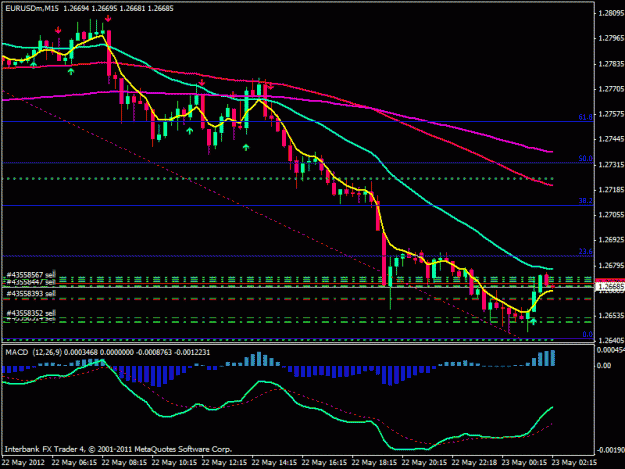Screen dimensions: 625x469
Task: Click the 38.2 Fibonacci level label
Action: tap(586, 201)
